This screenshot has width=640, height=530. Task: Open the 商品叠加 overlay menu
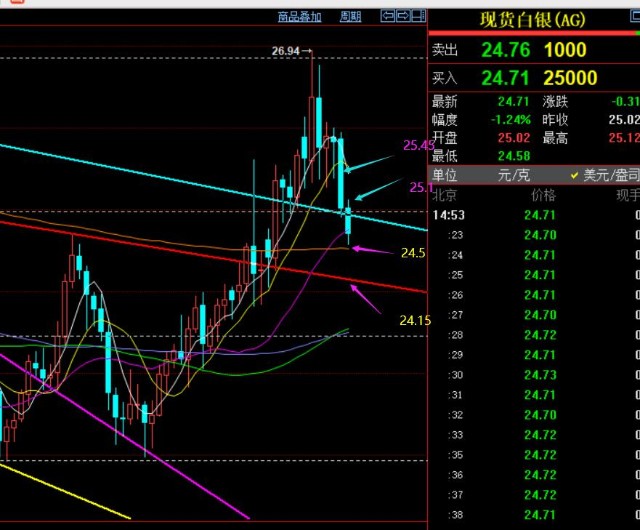[299, 17]
